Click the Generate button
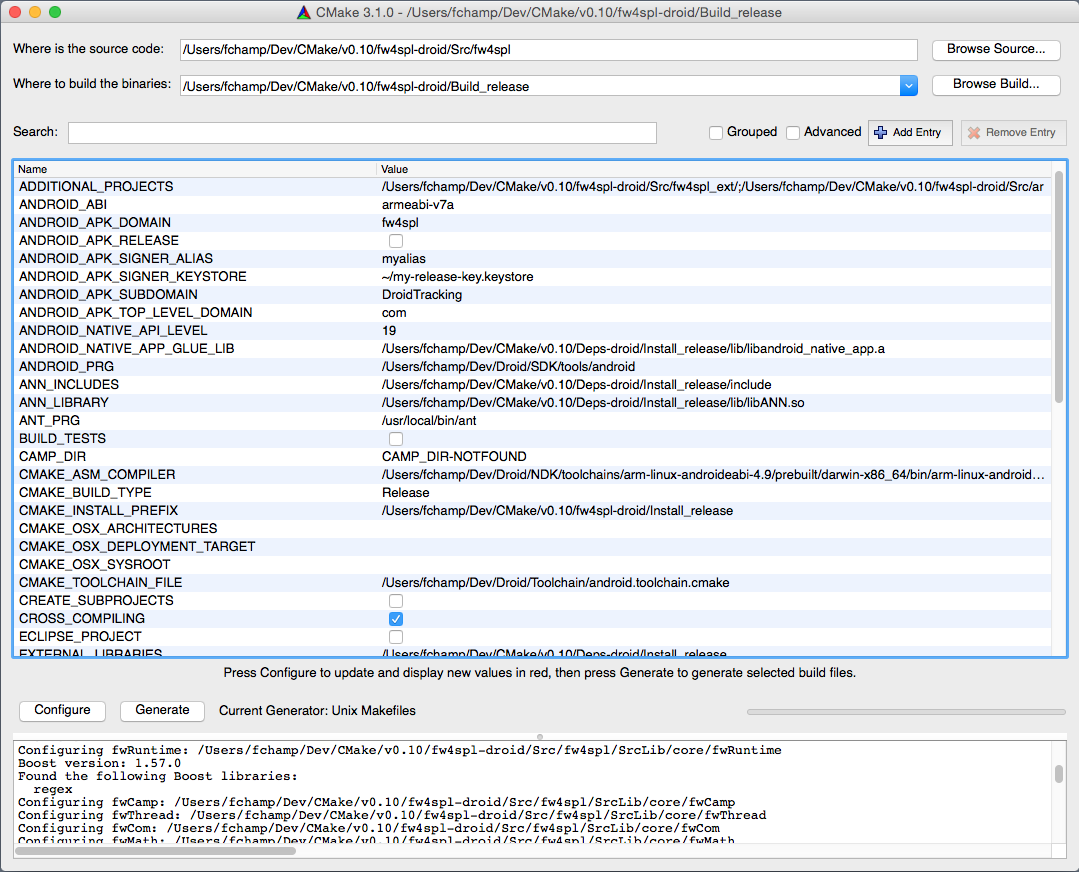 click(162, 710)
